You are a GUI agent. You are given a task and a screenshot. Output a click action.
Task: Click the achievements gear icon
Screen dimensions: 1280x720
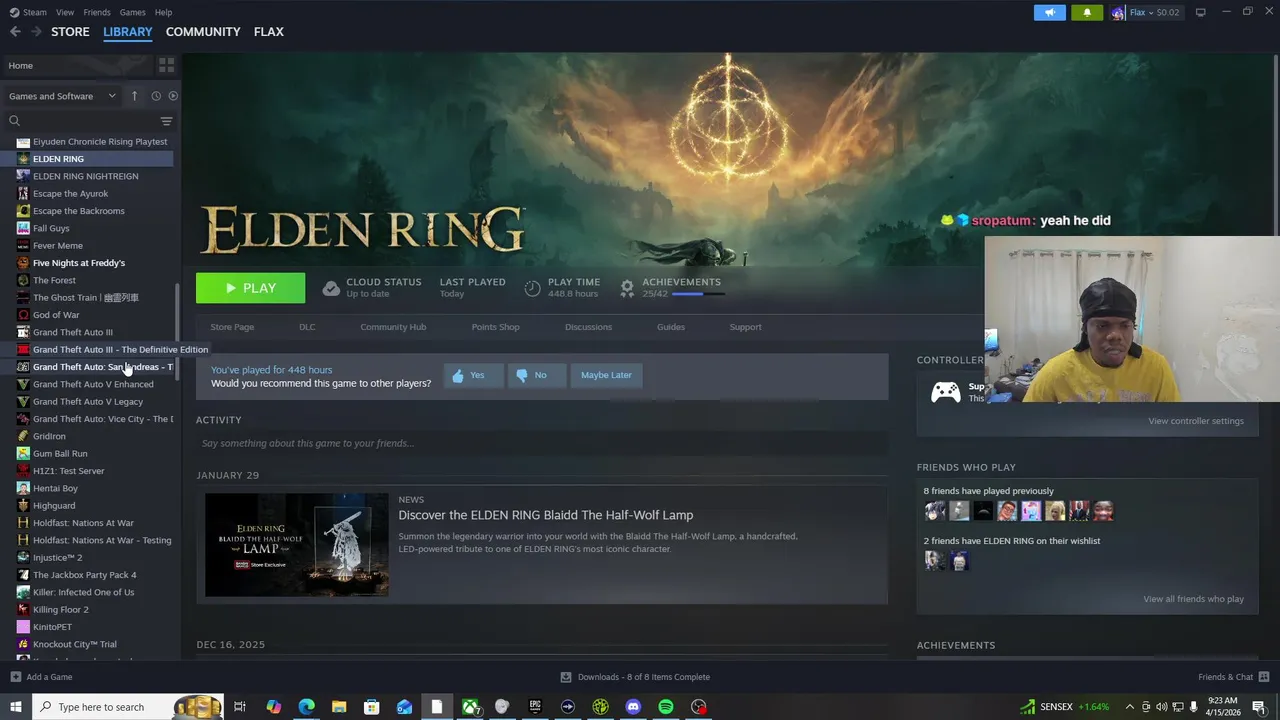[627, 289]
